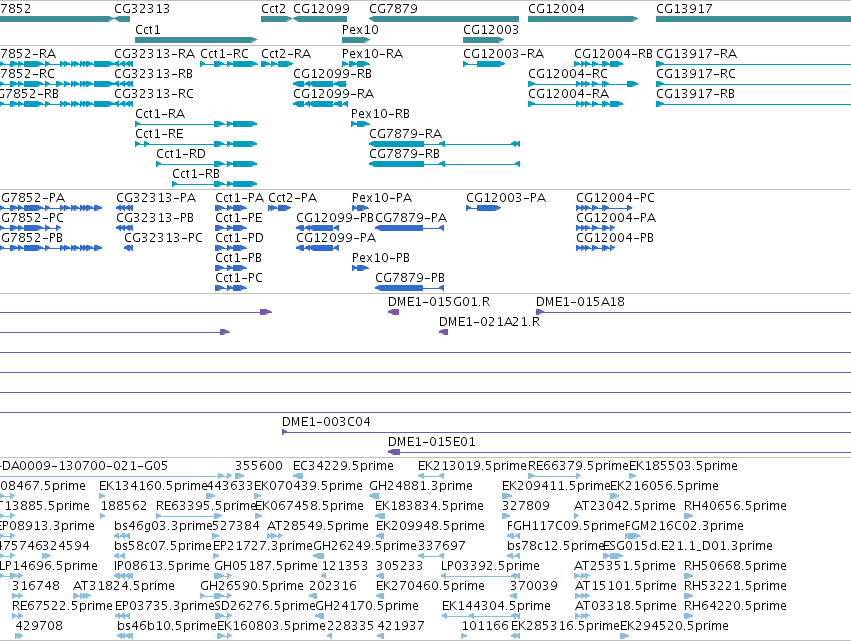Select transcript Cct1-RB
The height and width of the screenshot is (641, 851).
pos(214,184)
